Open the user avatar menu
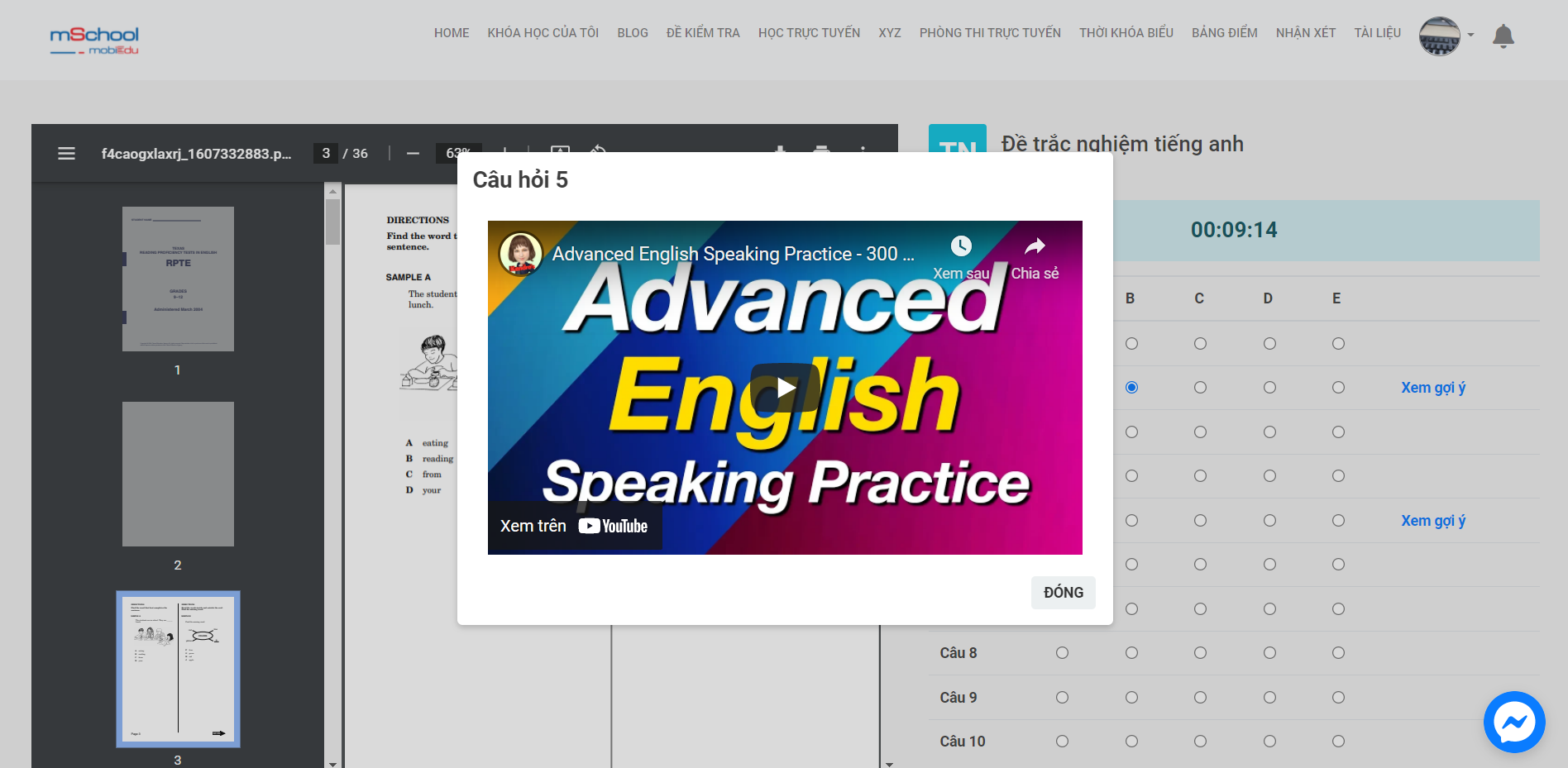The image size is (1568, 768). click(x=1440, y=36)
